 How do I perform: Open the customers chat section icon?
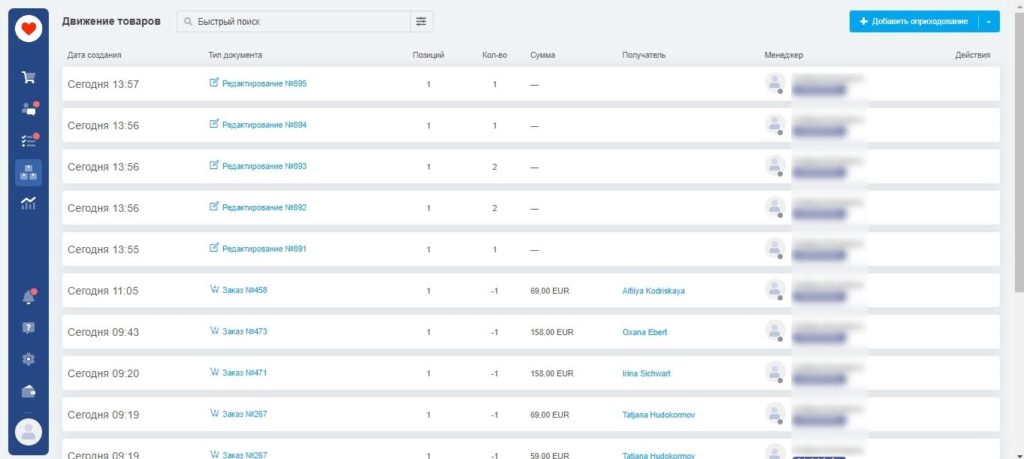point(29,109)
